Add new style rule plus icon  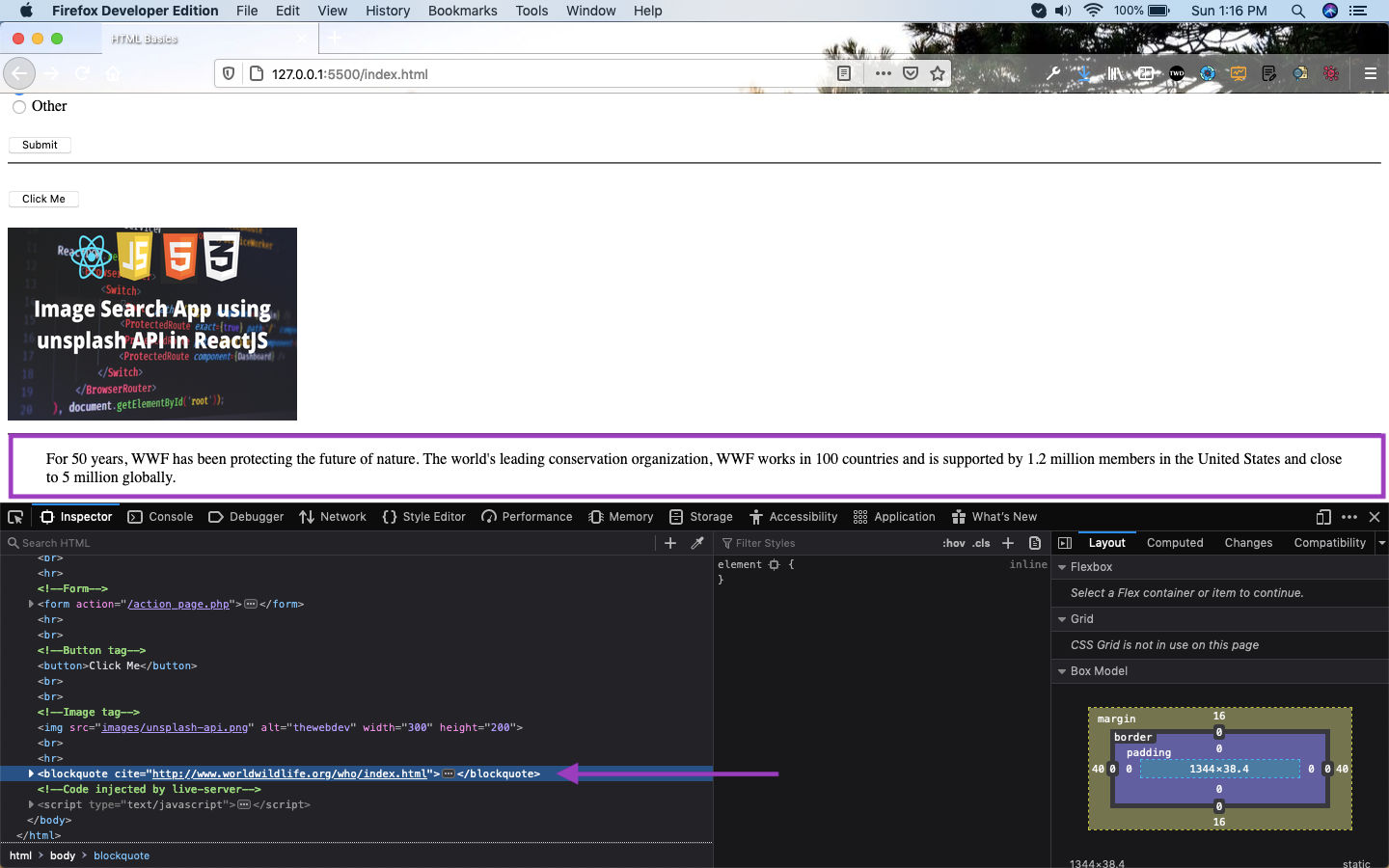(x=1008, y=543)
